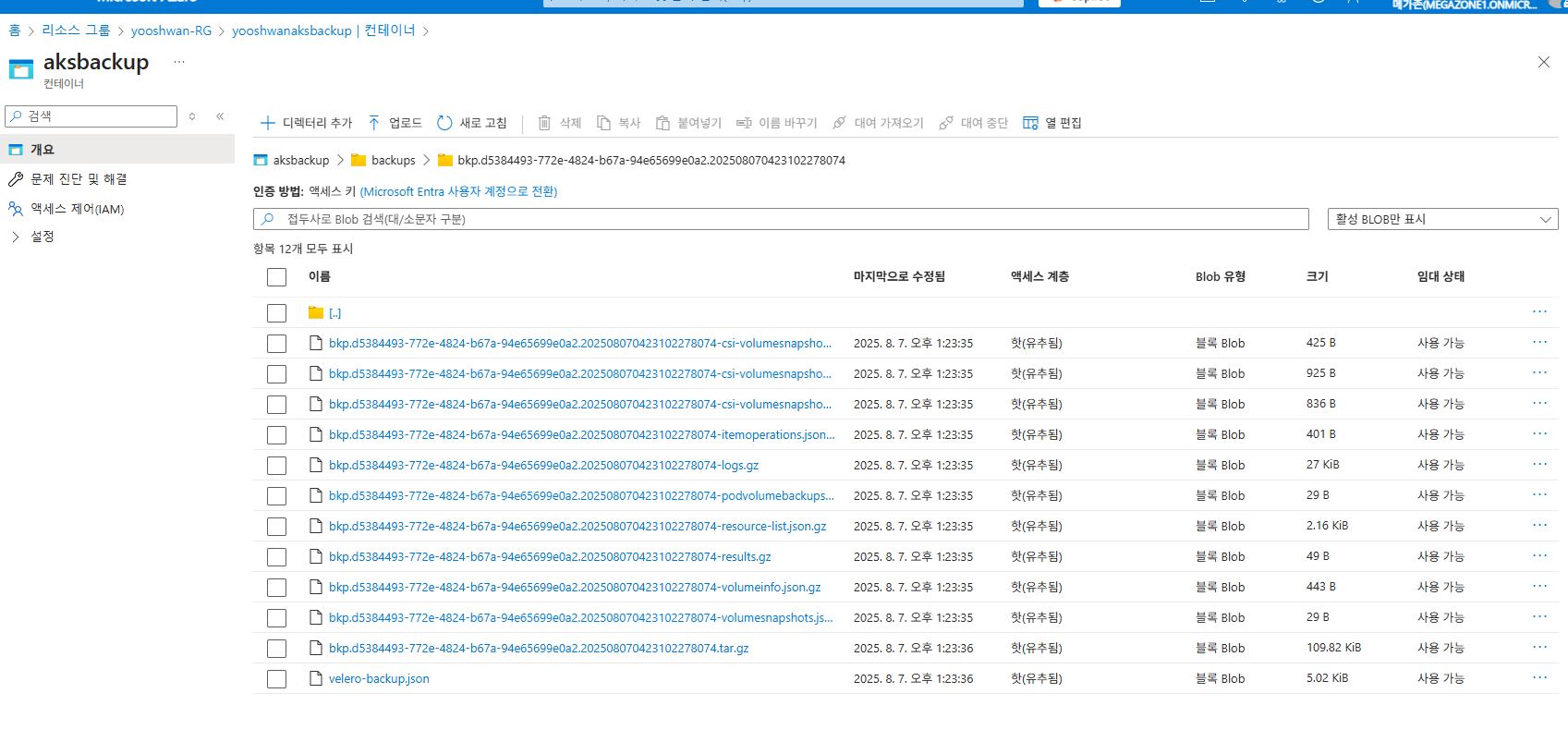This screenshot has height=742, width=1568.
Task: Go to Home (홈) breadcrumb
Action: [x=15, y=30]
